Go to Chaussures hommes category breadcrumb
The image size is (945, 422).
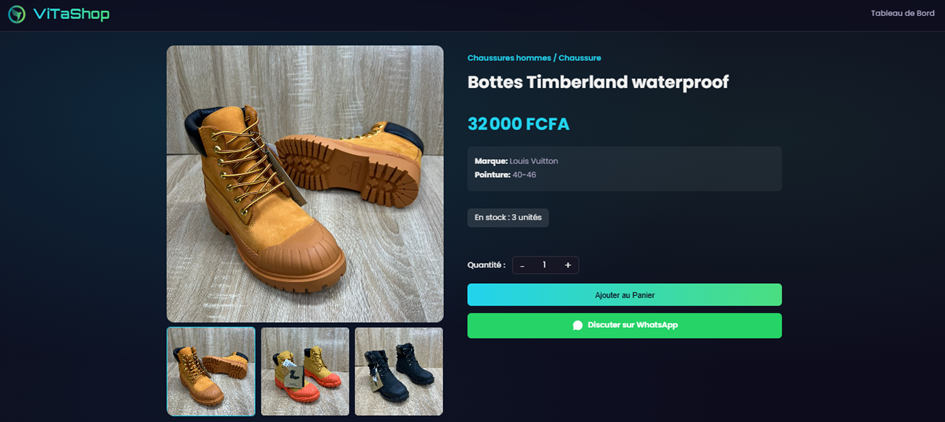click(x=509, y=58)
